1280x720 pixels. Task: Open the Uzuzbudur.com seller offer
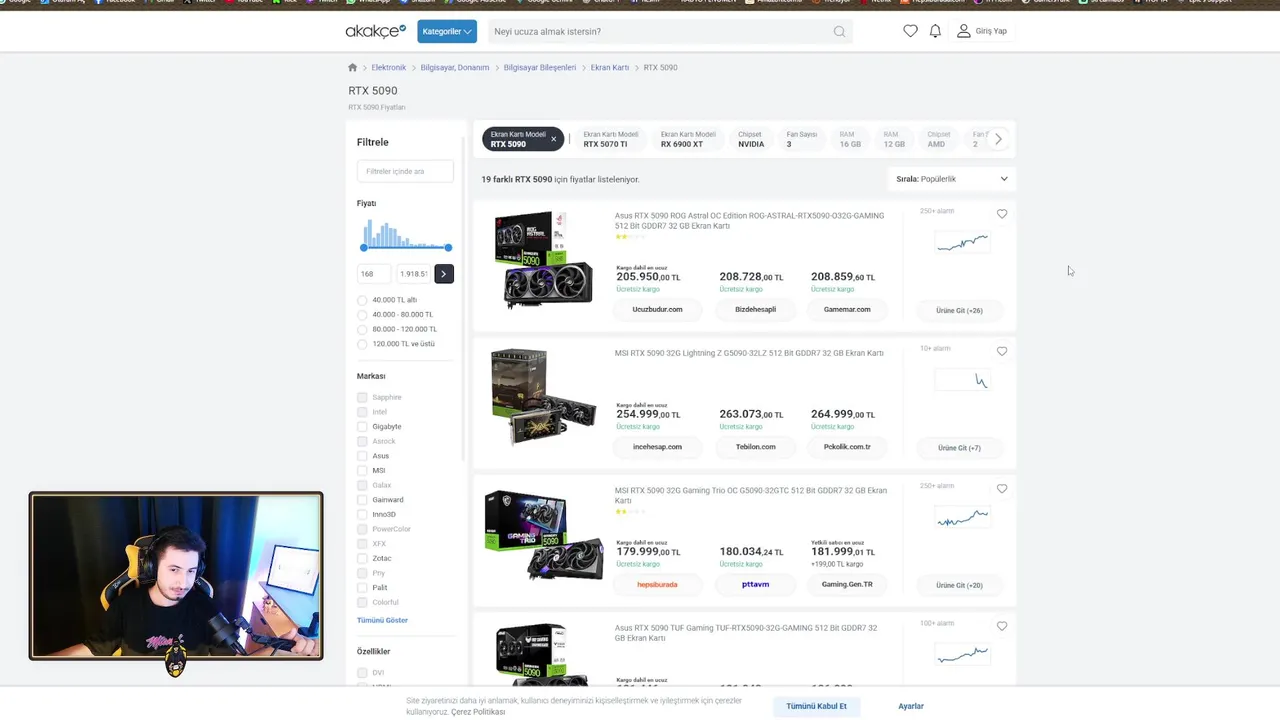[657, 309]
